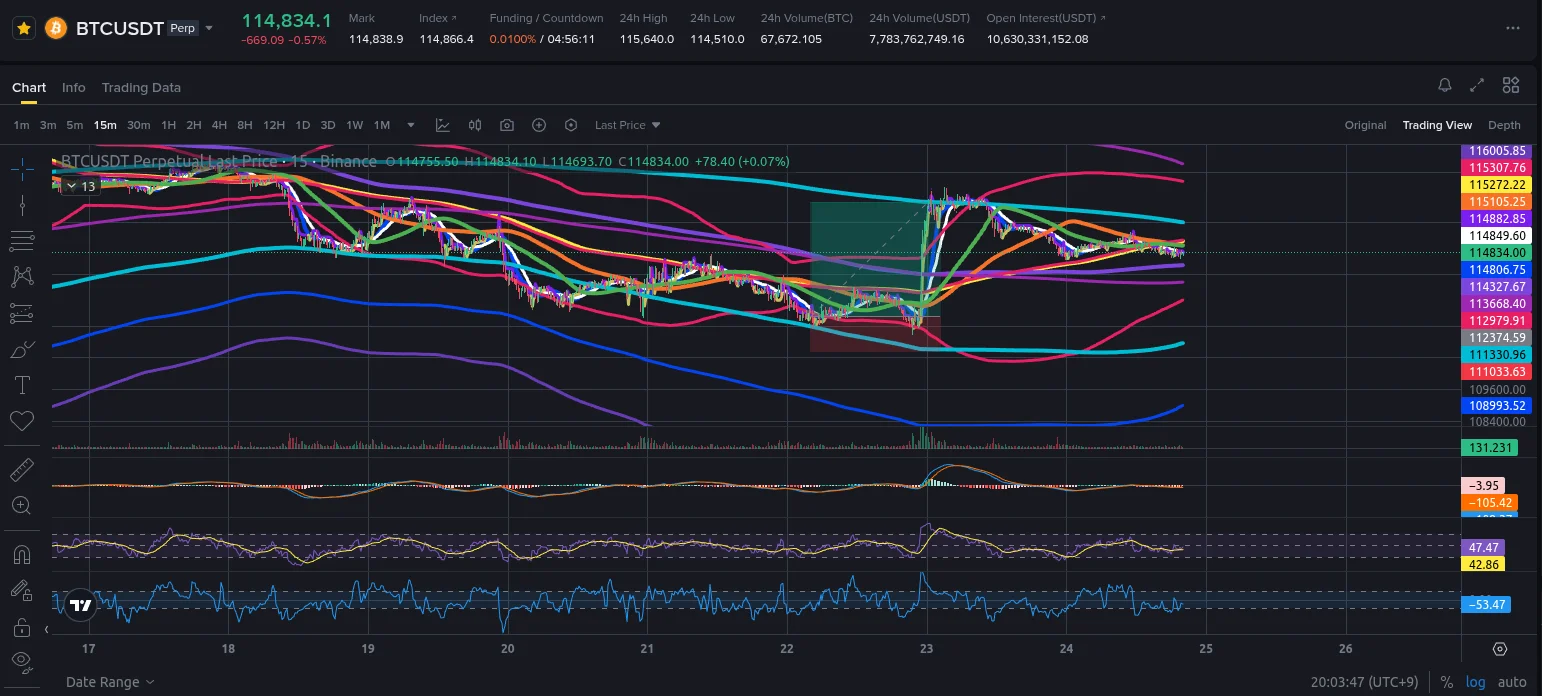Select the 12H timeframe

(x=274, y=125)
